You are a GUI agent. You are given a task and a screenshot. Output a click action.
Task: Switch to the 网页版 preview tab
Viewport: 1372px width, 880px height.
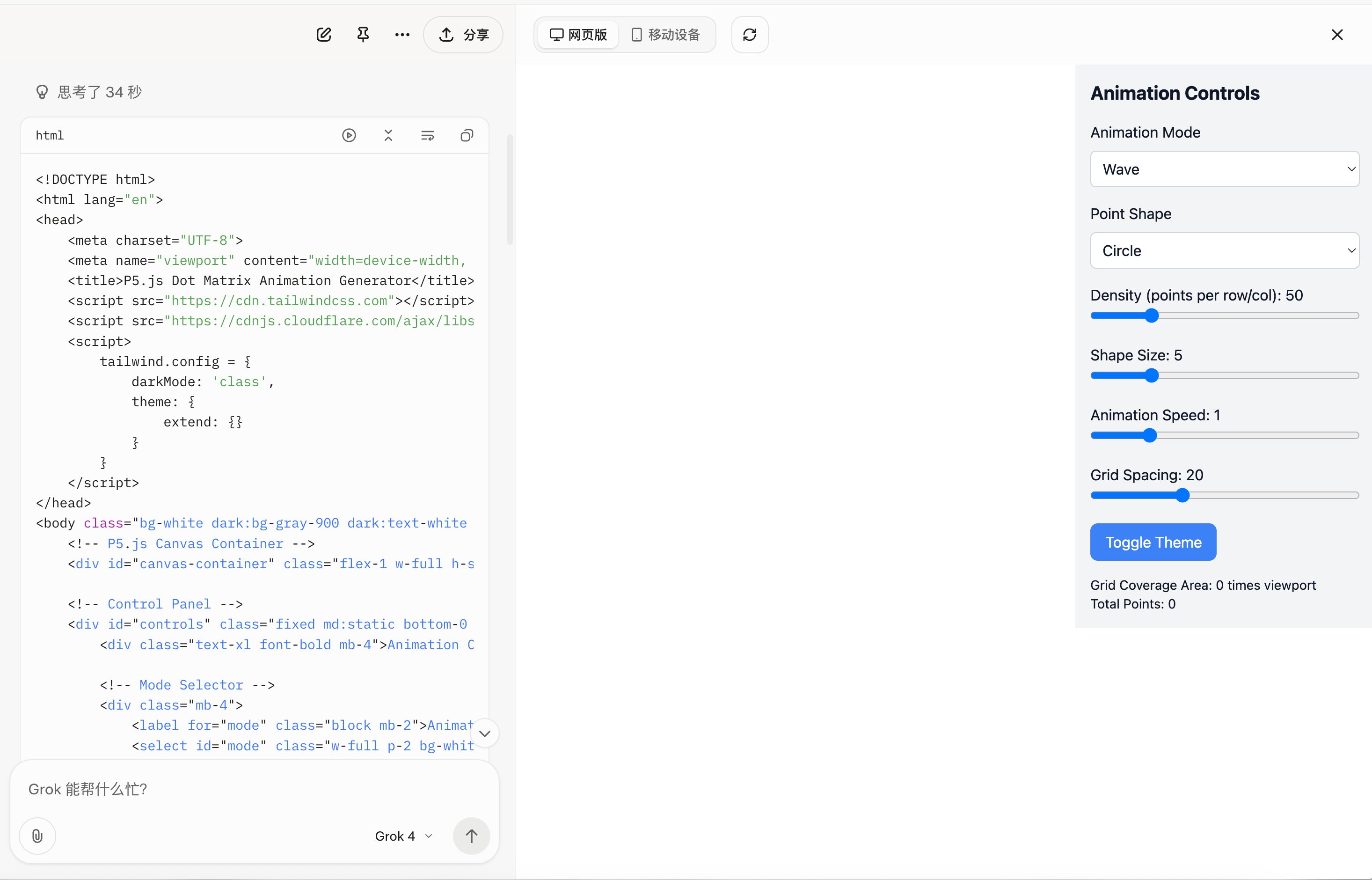pos(578,35)
